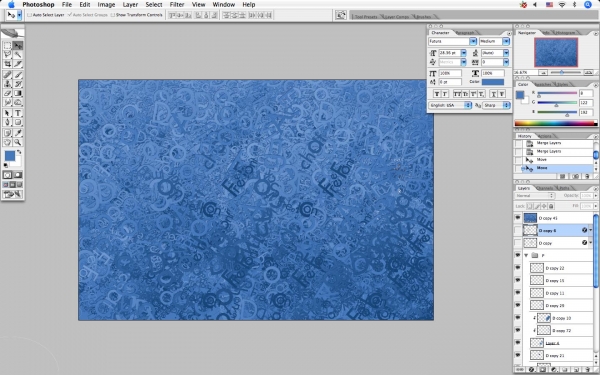The width and height of the screenshot is (600, 375).
Task: Hide the D copy 22 layer
Action: 518,268
